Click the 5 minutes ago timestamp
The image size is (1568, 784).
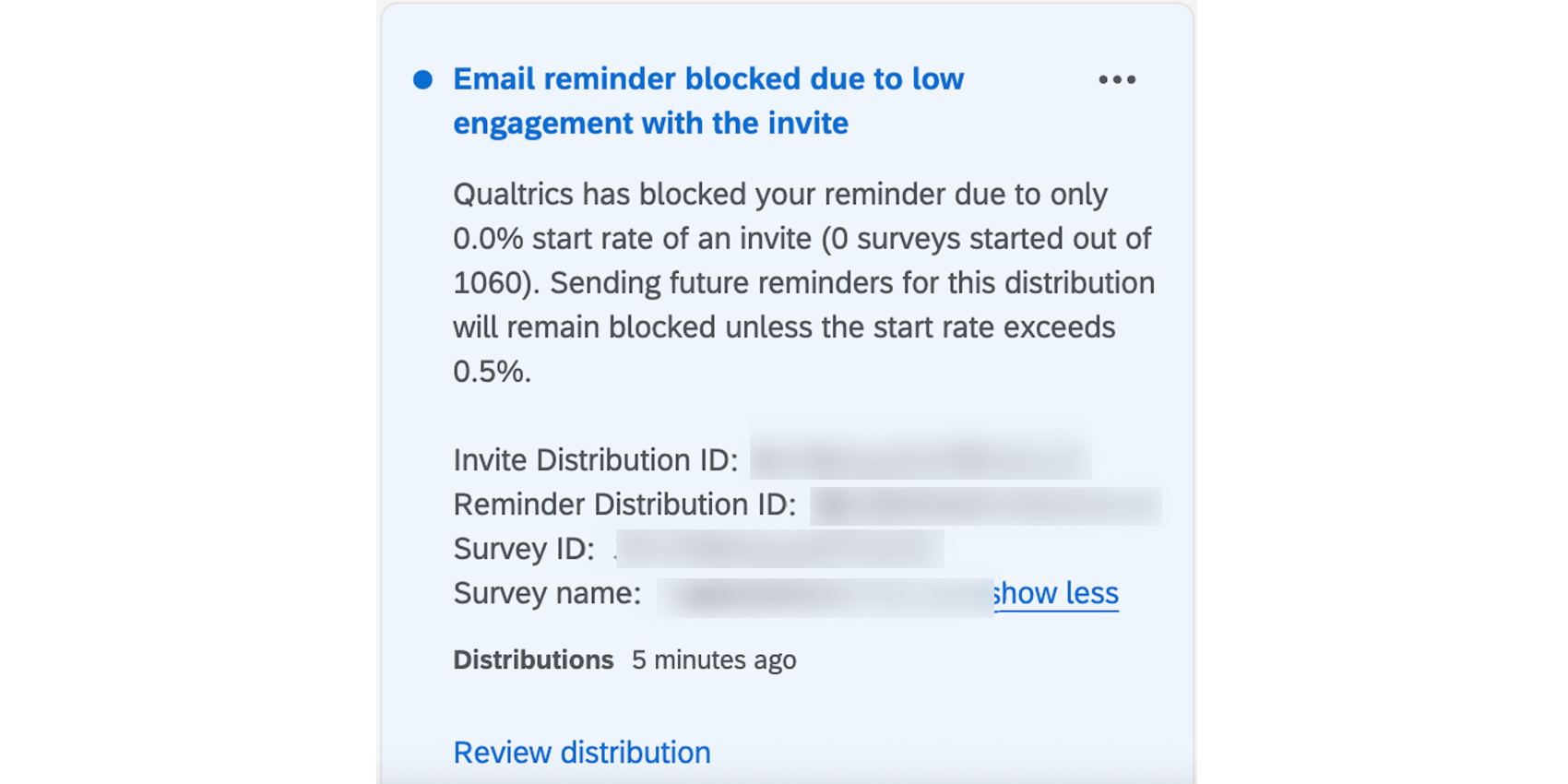[x=714, y=659]
